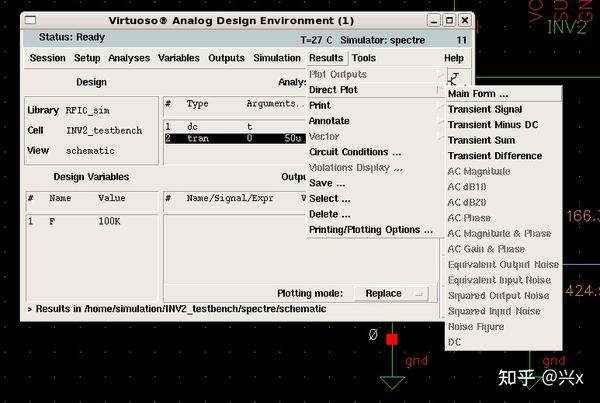This screenshot has height=403, width=600.
Task: Select Delete ... in Results menu
Action: pyautogui.click(x=375, y=214)
